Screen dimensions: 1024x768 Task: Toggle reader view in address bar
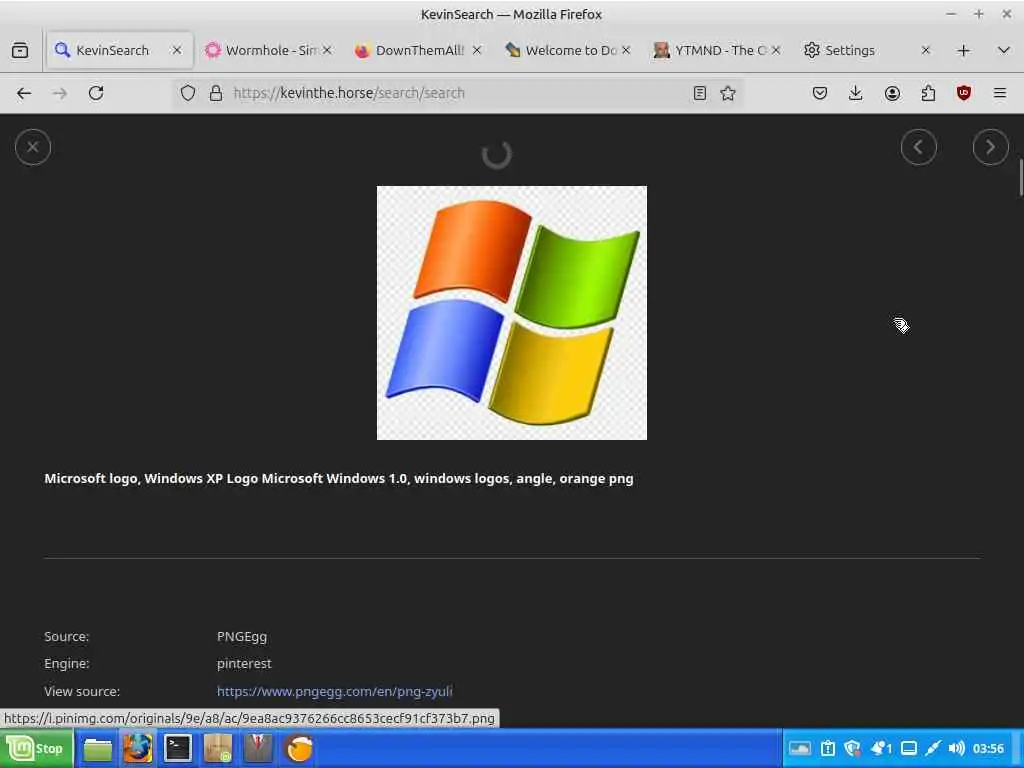(x=699, y=93)
